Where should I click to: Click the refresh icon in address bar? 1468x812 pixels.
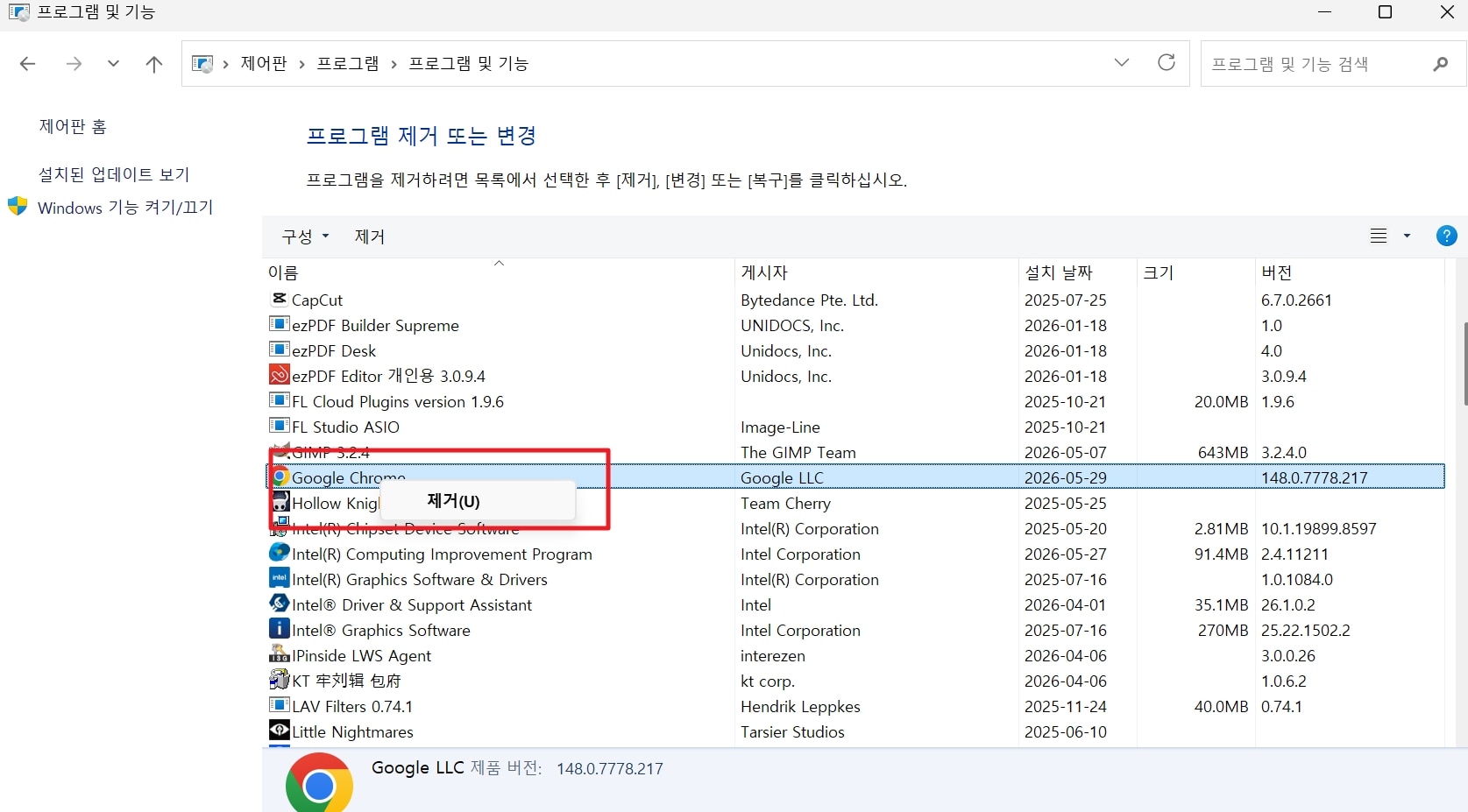[x=1167, y=62]
